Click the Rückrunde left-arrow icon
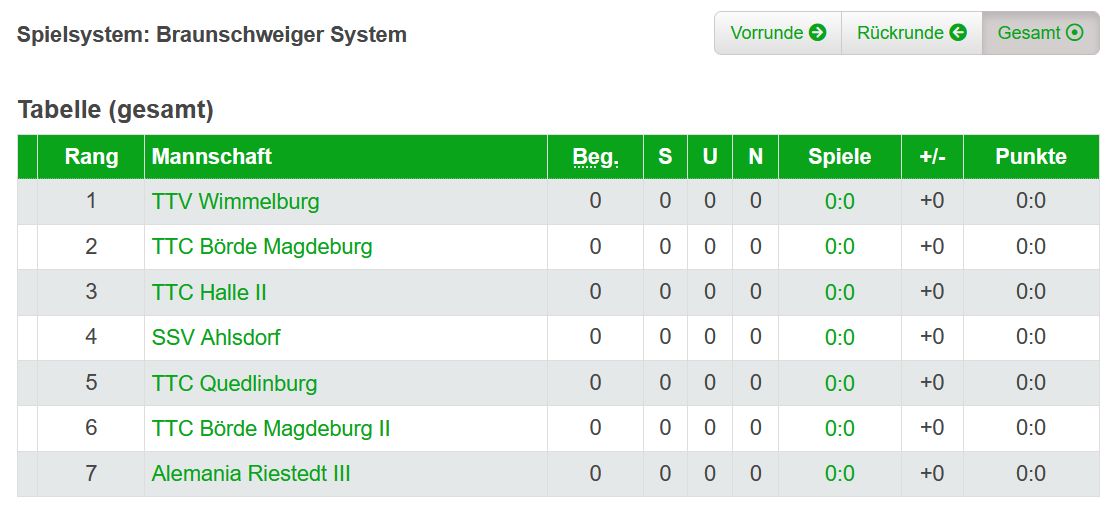 tap(958, 33)
